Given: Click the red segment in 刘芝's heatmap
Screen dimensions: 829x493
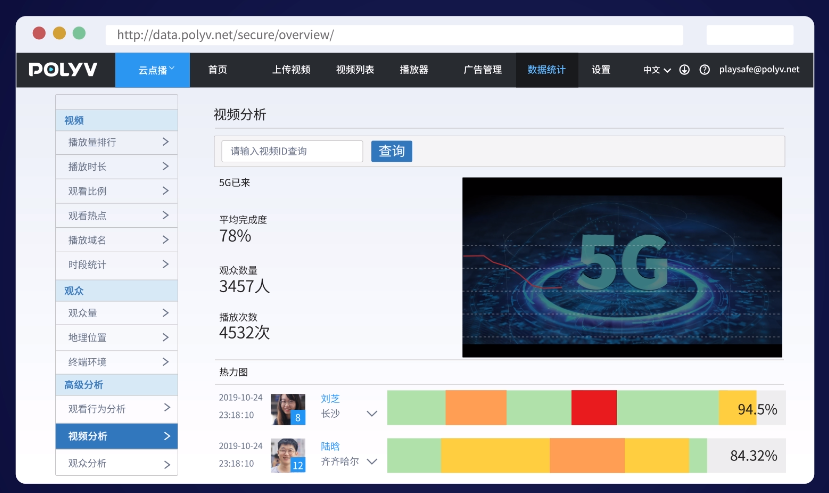Looking at the screenshot, I should click(x=594, y=408).
